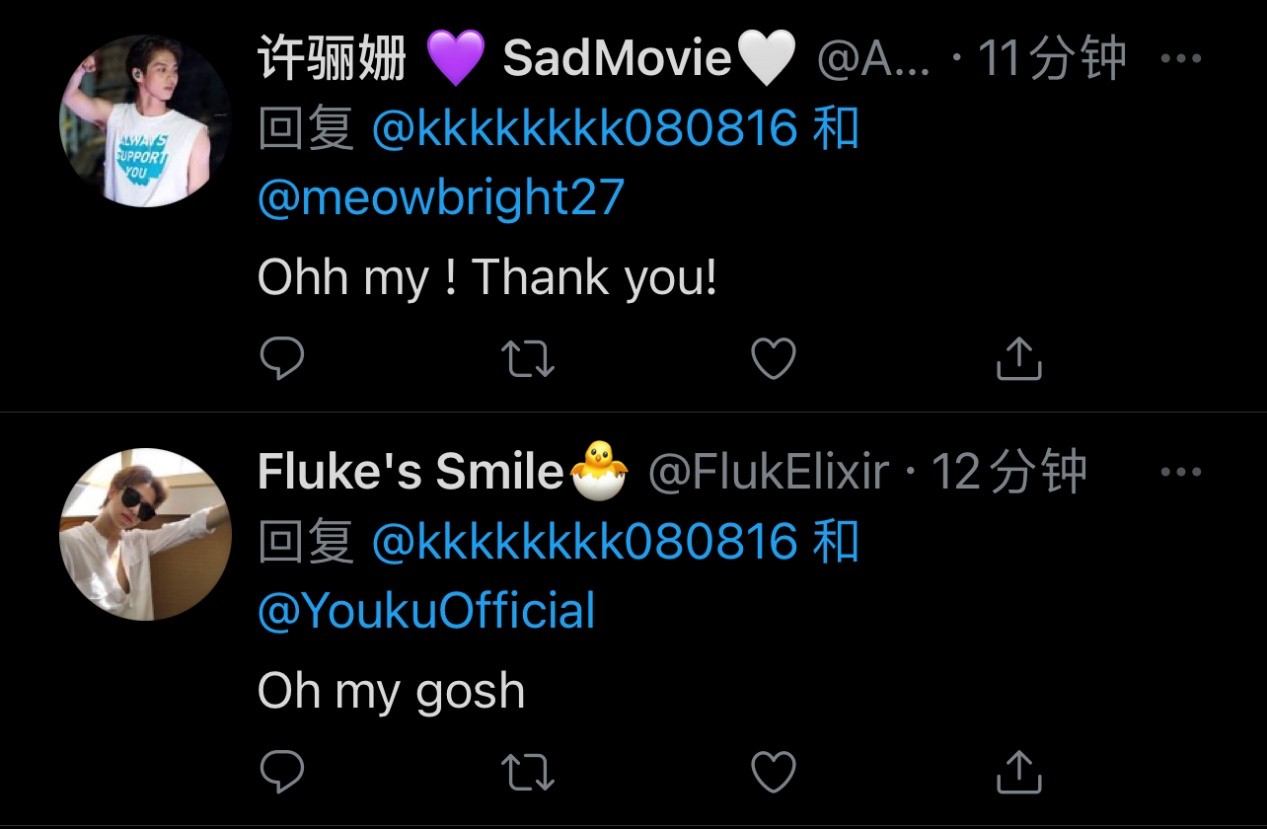
Task: Click the @FlukElixir handle
Action: (768, 472)
